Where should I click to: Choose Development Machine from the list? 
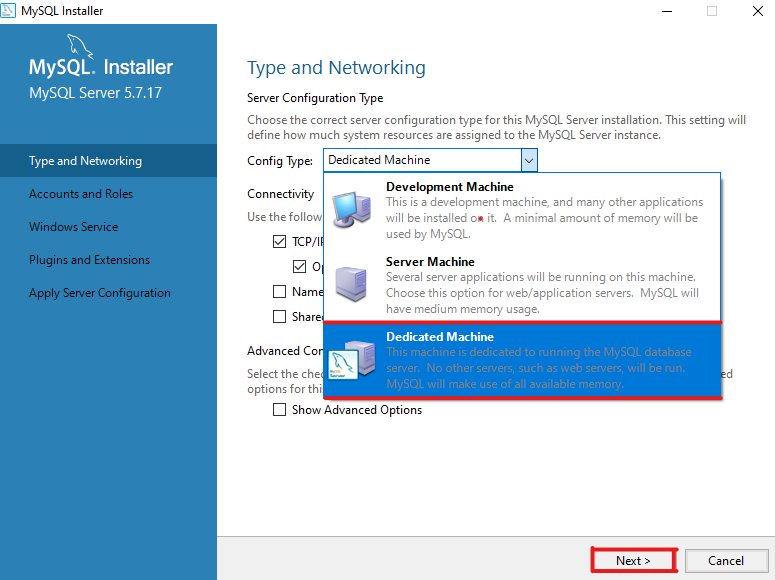(522, 210)
